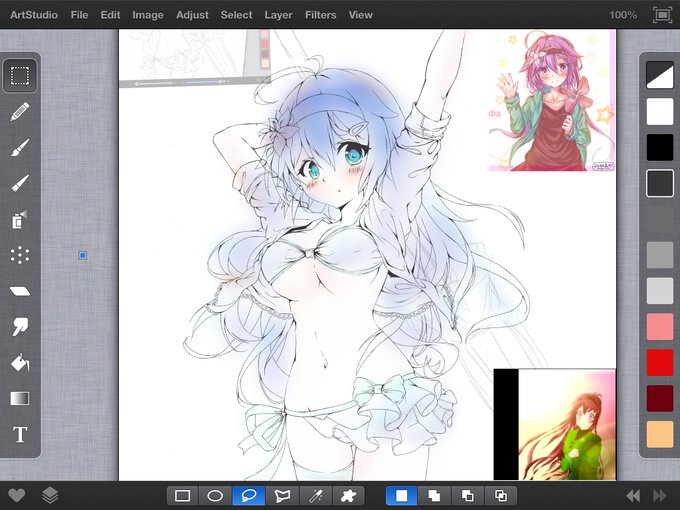Pick the peach orange swatch
This screenshot has height=510, width=680.
tap(660, 434)
